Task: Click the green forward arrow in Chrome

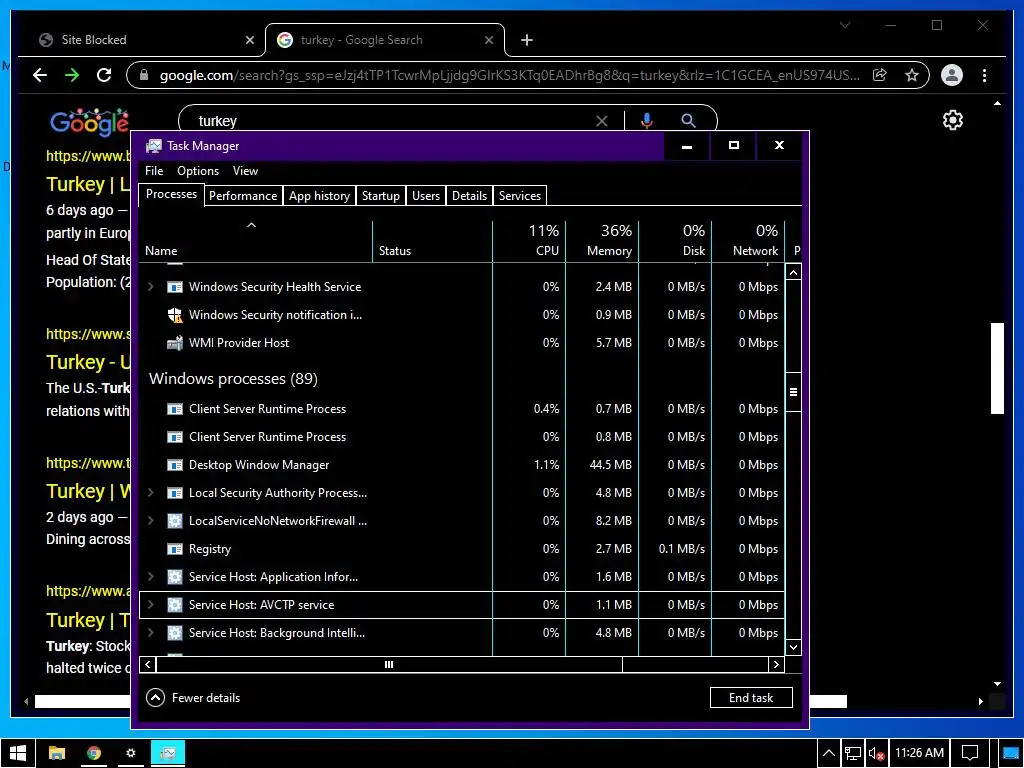Action: (72, 75)
